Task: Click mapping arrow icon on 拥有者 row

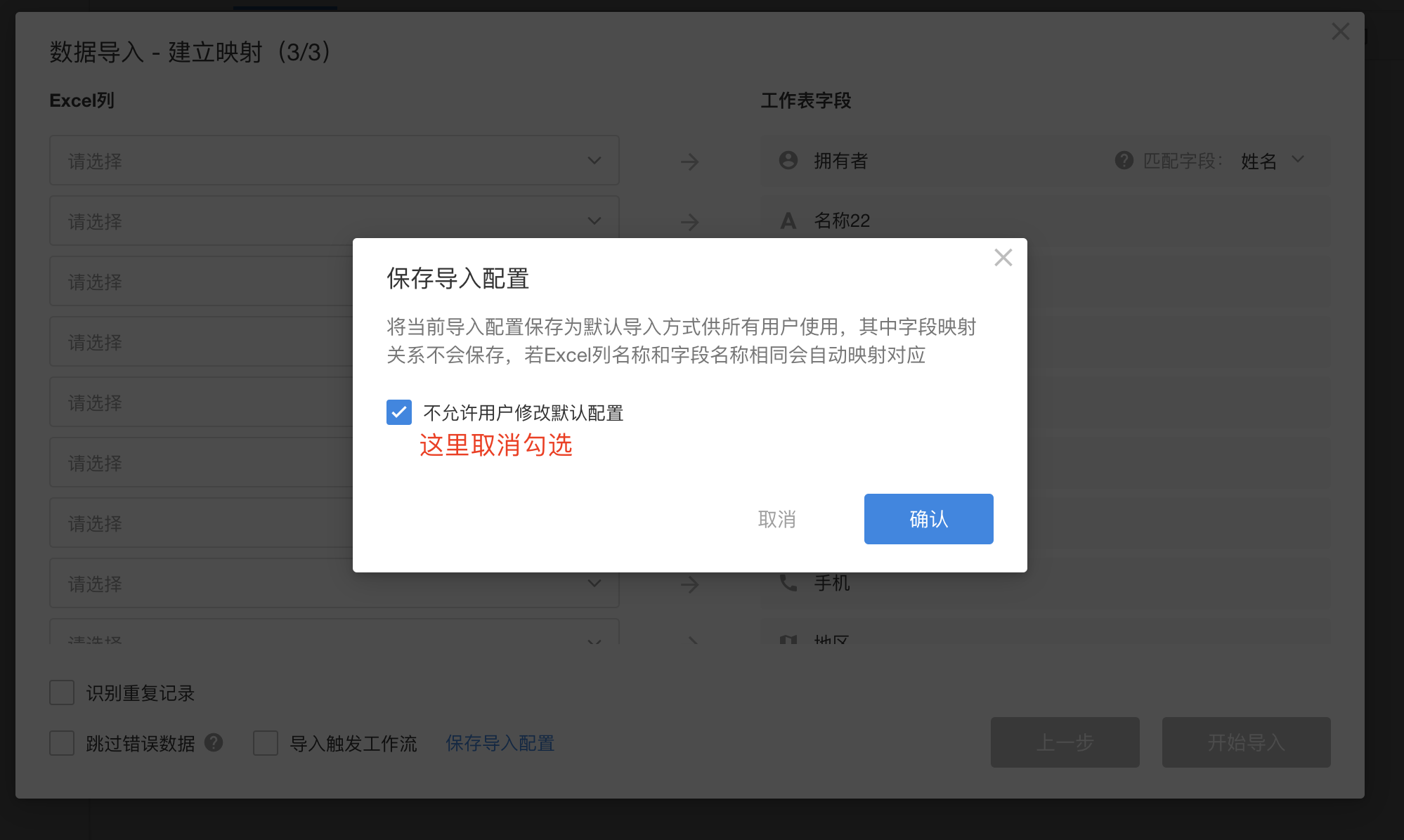Action: (x=689, y=162)
